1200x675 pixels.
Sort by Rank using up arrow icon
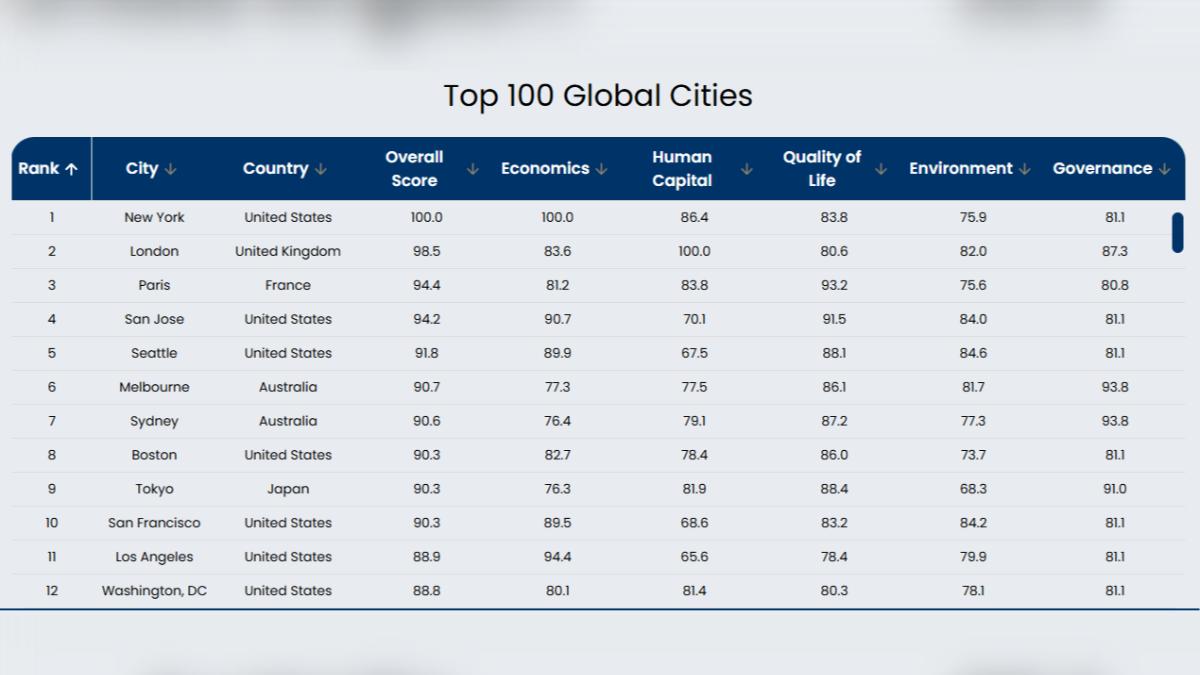71,169
